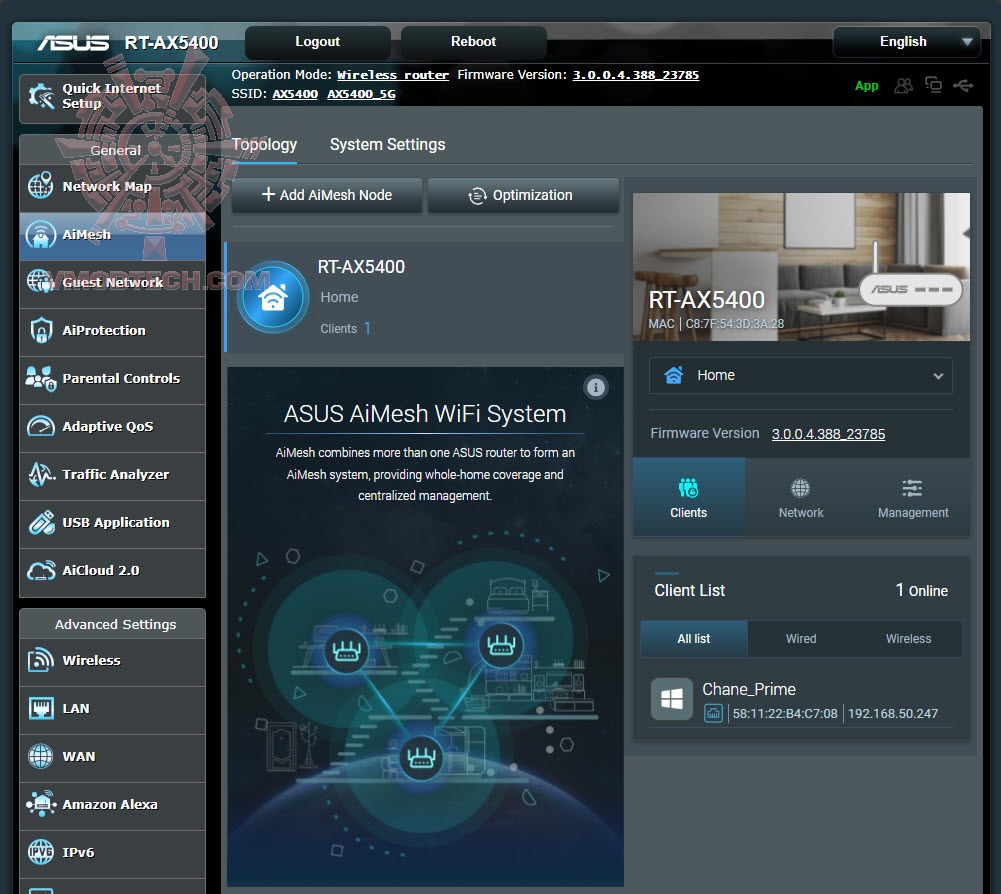Click the IPv6 icon
The width and height of the screenshot is (1001, 894).
41,852
